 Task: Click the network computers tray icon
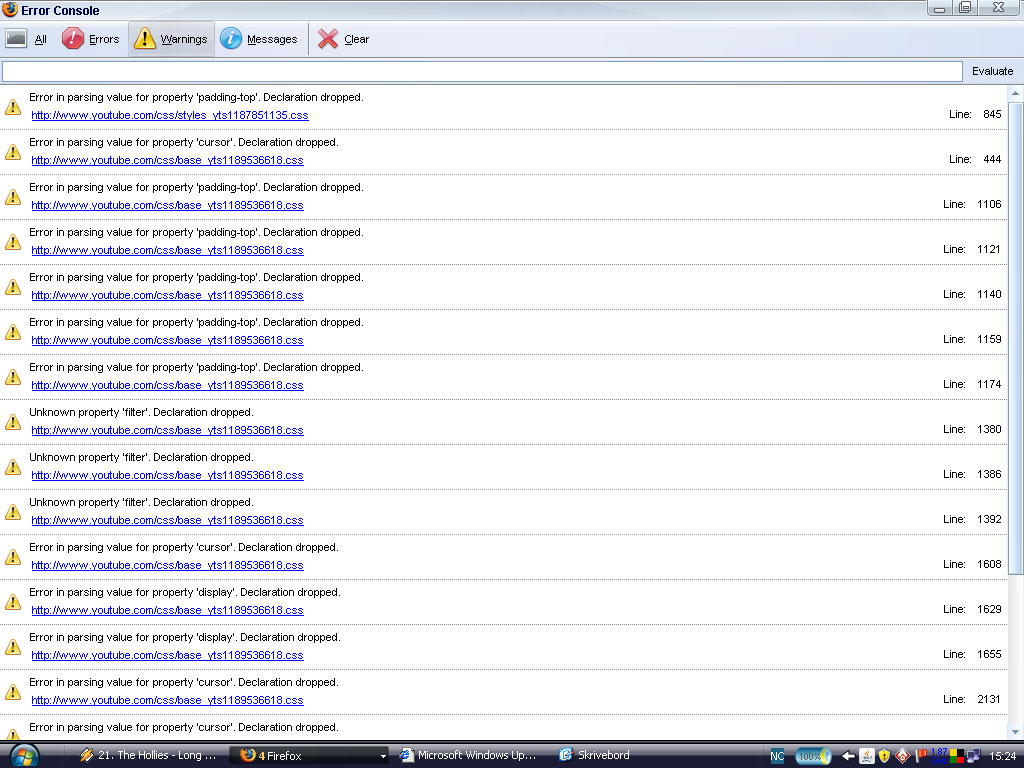coord(974,756)
